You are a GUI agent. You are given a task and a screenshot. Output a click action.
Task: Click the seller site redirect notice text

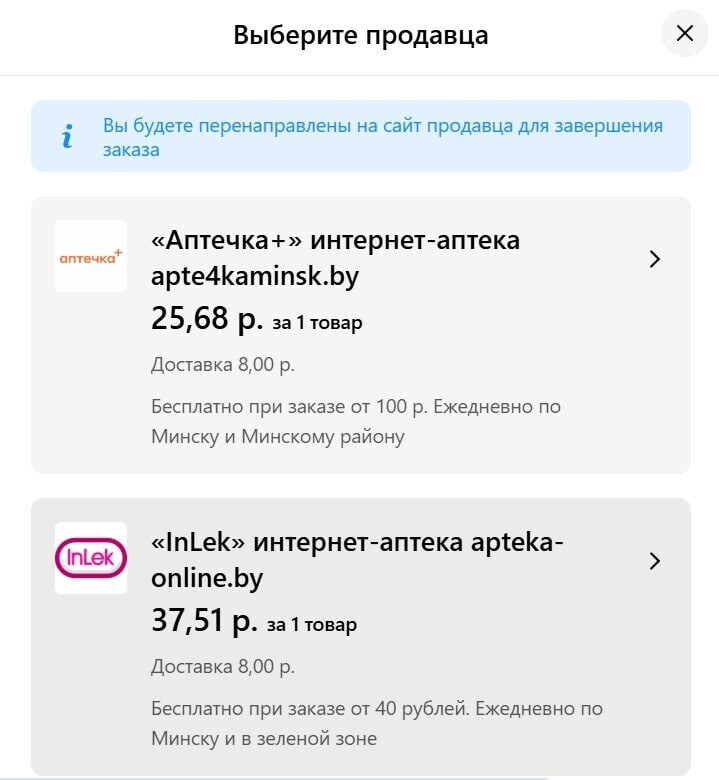coord(382,138)
